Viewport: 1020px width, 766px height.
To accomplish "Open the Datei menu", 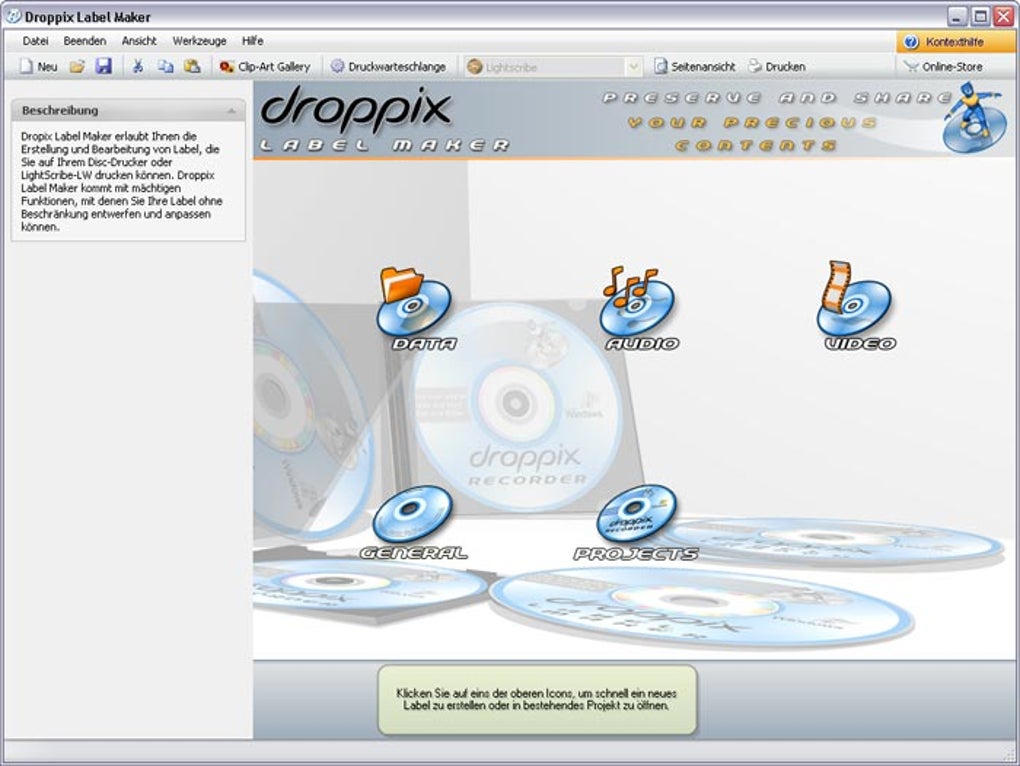I will point(36,41).
